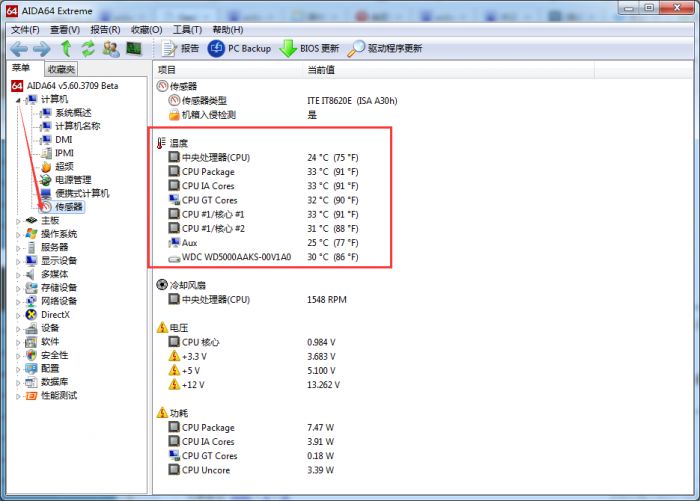
Task: Click the CPU GT Cores temperature icon
Action: click(174, 200)
